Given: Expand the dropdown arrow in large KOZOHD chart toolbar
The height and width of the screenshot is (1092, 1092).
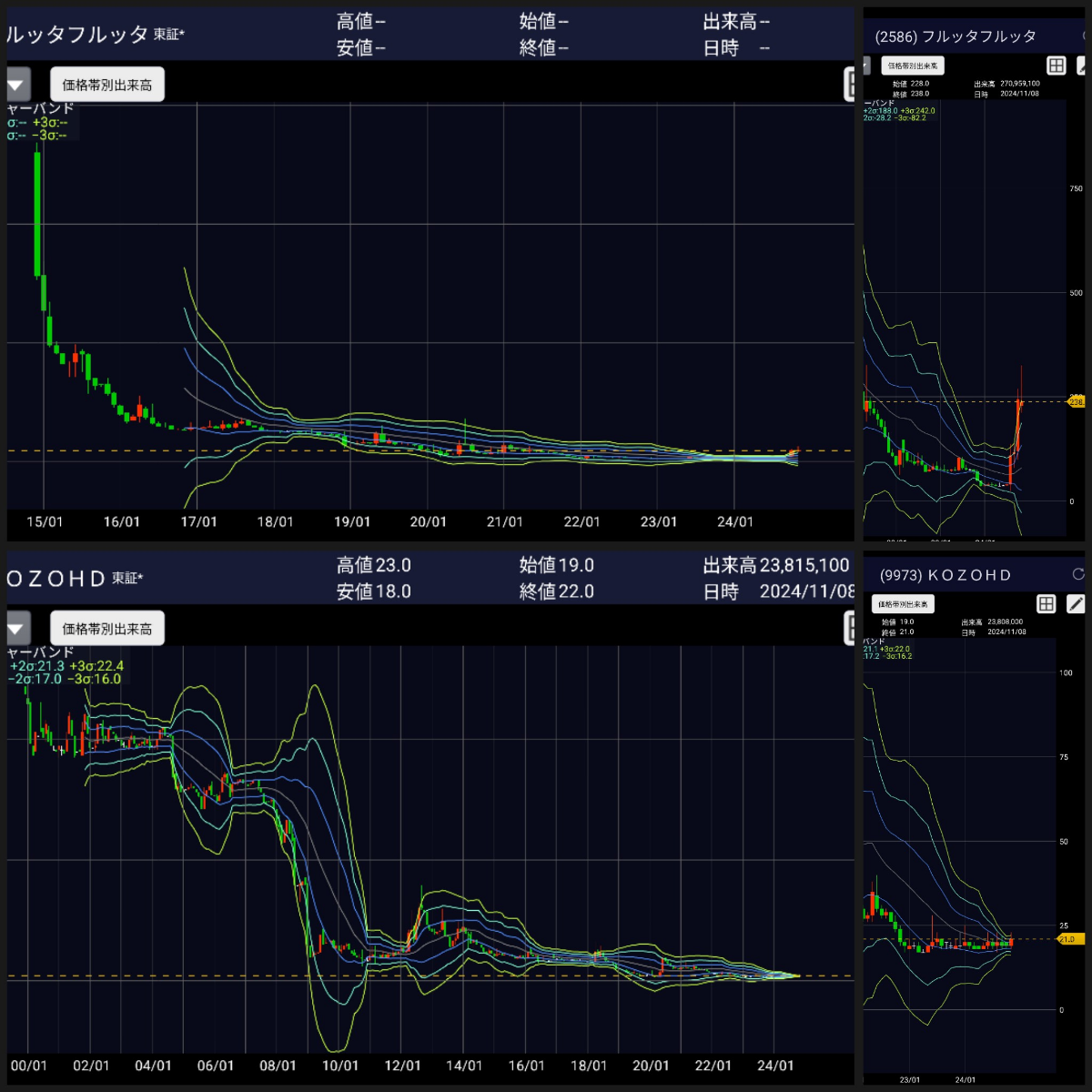Looking at the screenshot, I should (16, 629).
